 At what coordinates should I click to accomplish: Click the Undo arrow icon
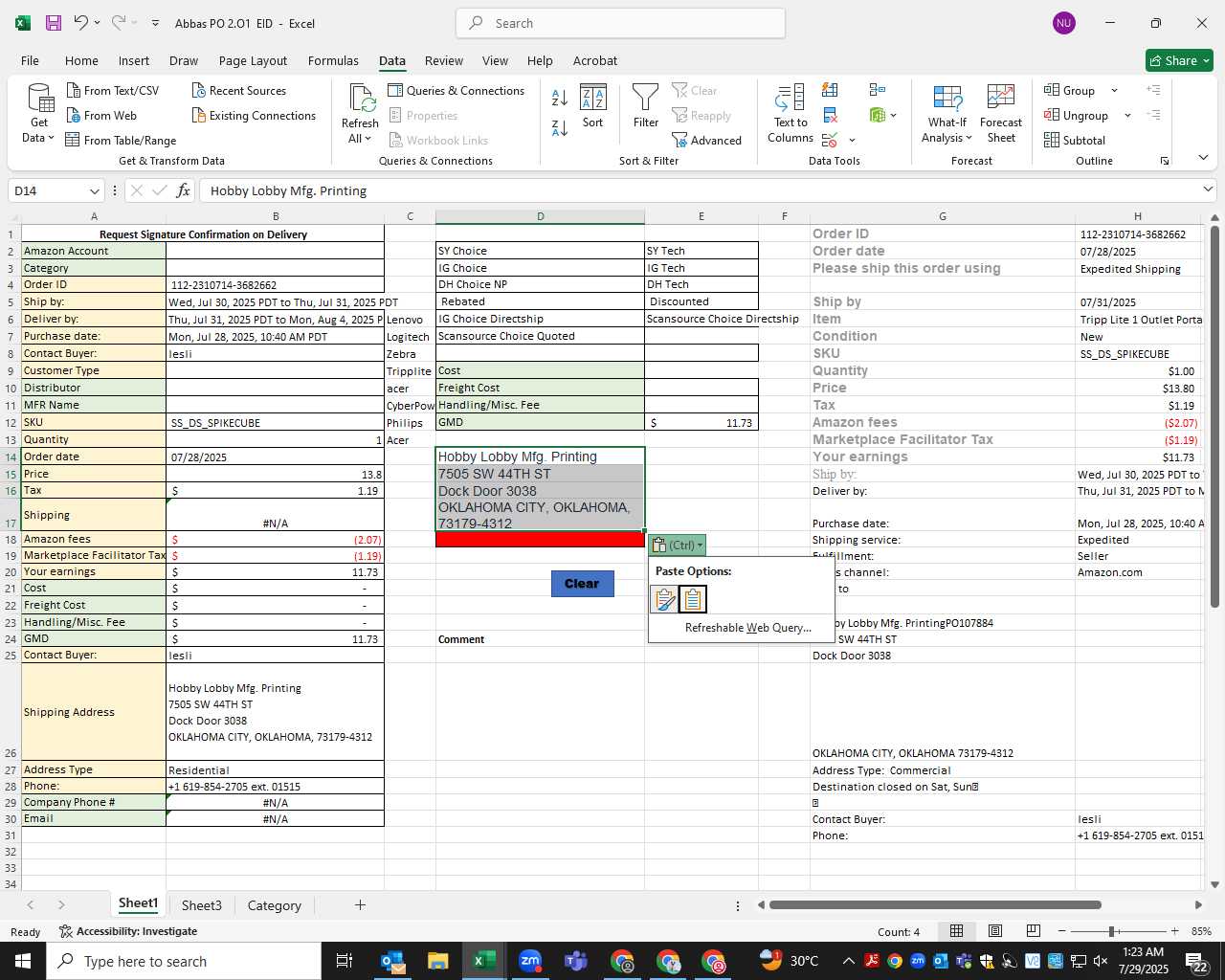click(81, 23)
